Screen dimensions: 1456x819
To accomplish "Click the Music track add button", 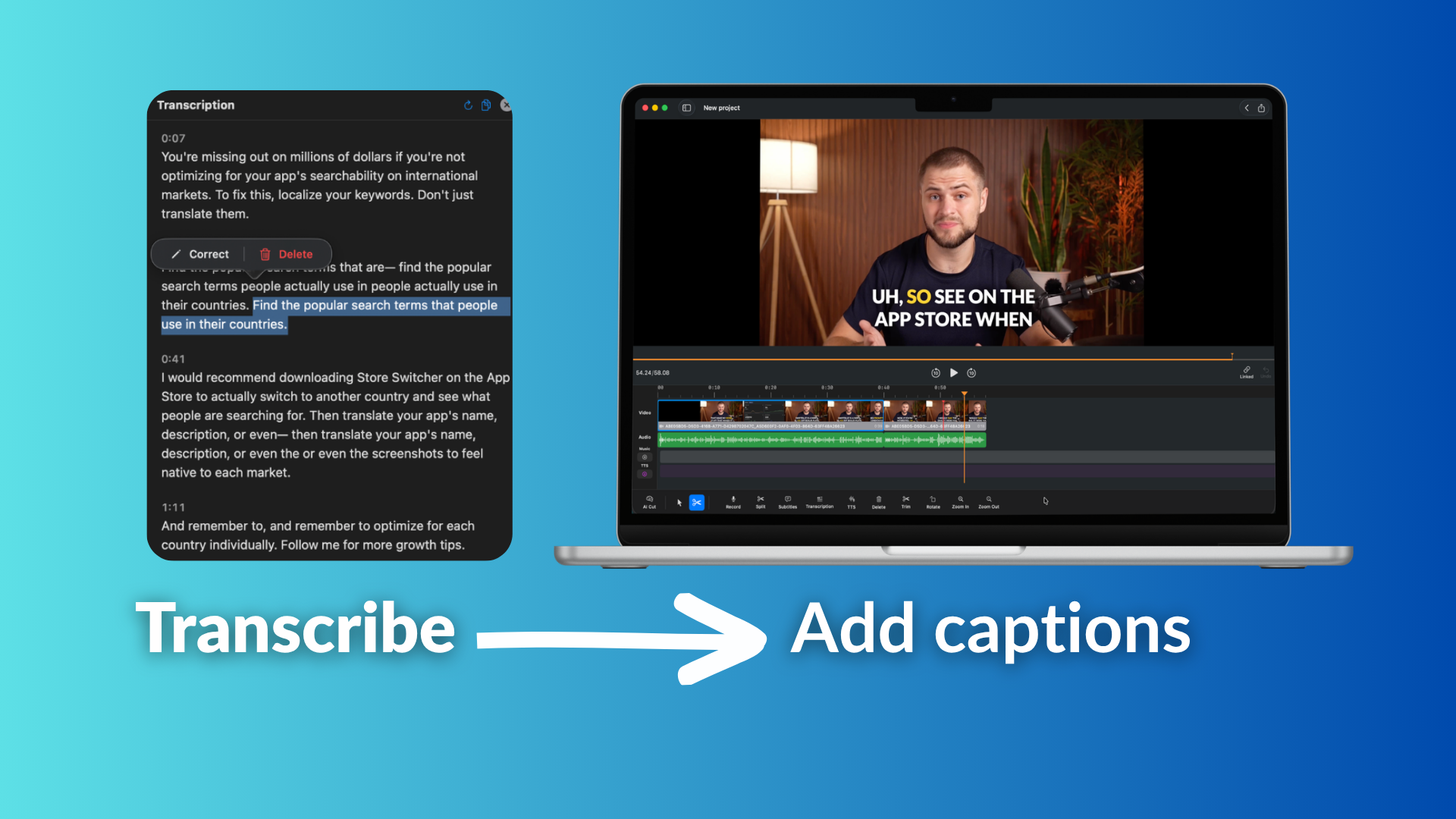I will click(x=645, y=457).
